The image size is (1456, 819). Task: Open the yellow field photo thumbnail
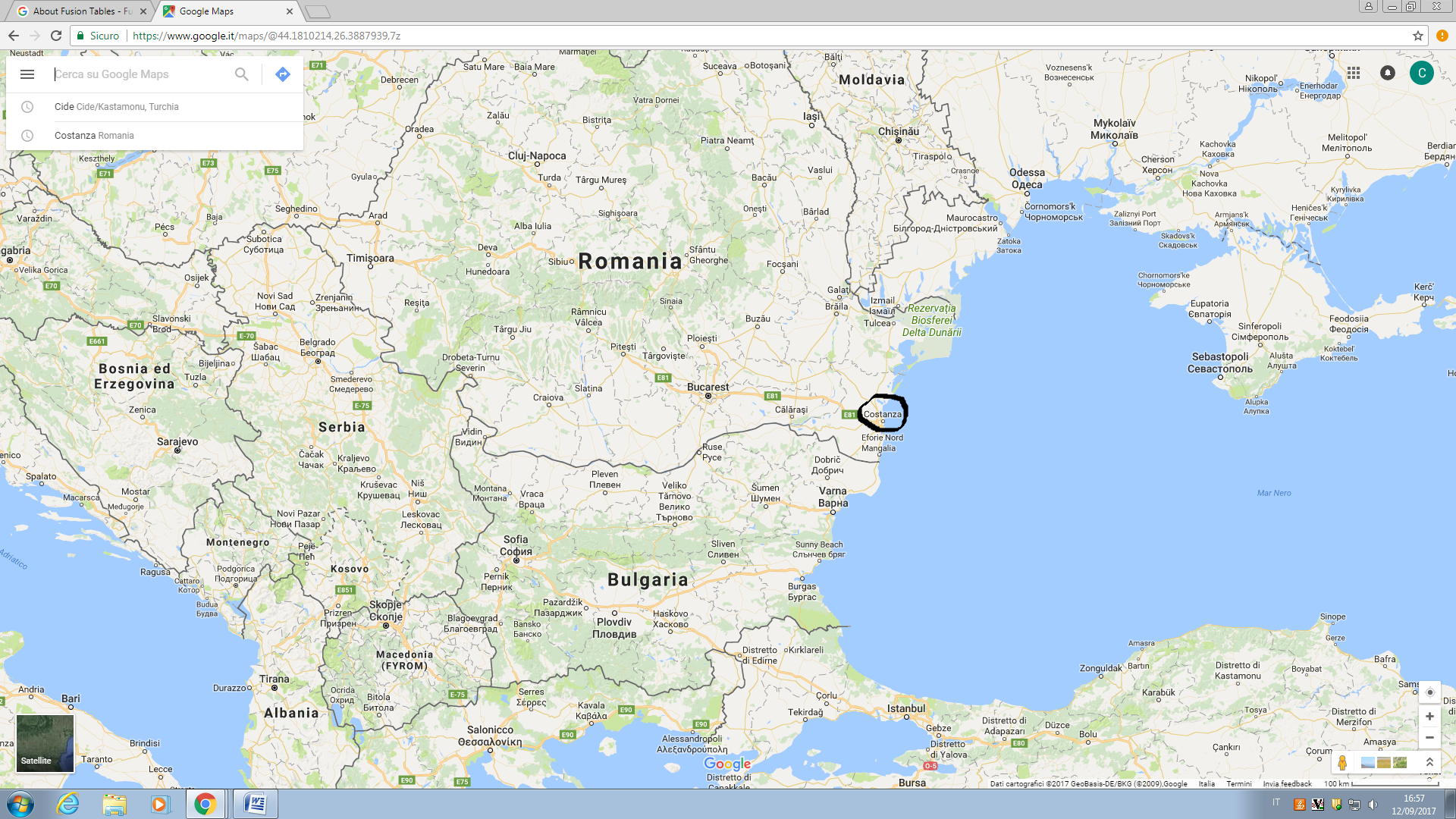point(1384,762)
